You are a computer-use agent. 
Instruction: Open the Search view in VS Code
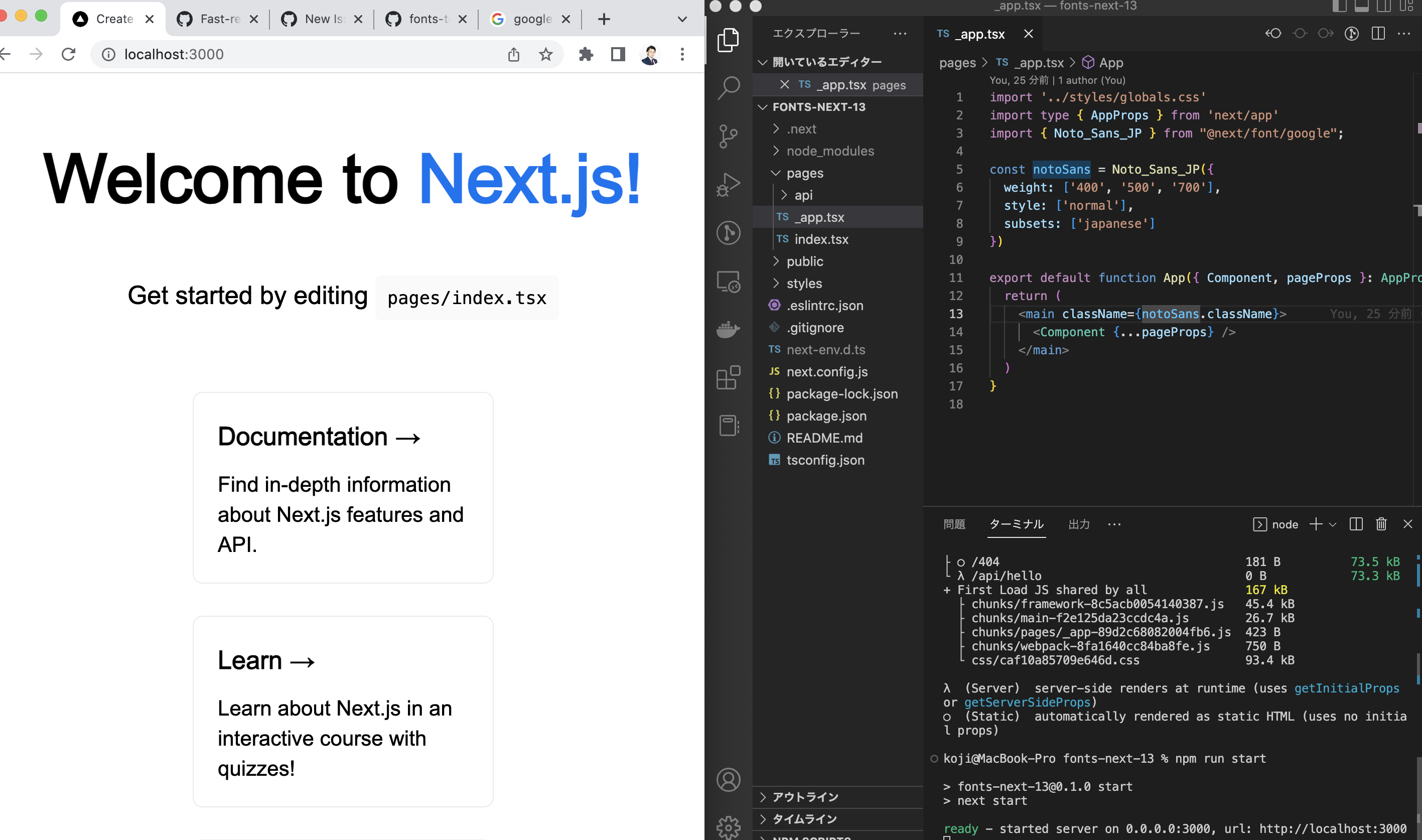(729, 89)
